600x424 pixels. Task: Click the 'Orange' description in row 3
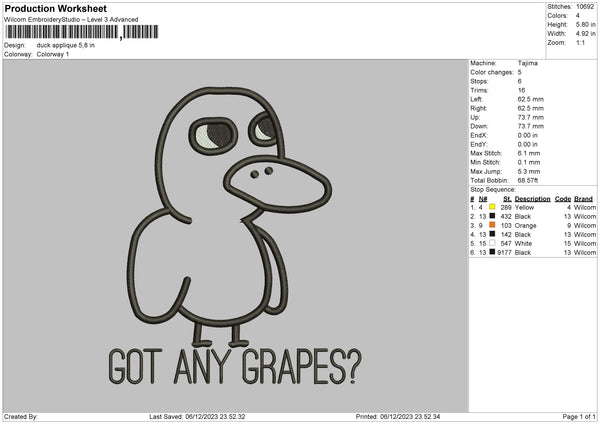(x=525, y=225)
